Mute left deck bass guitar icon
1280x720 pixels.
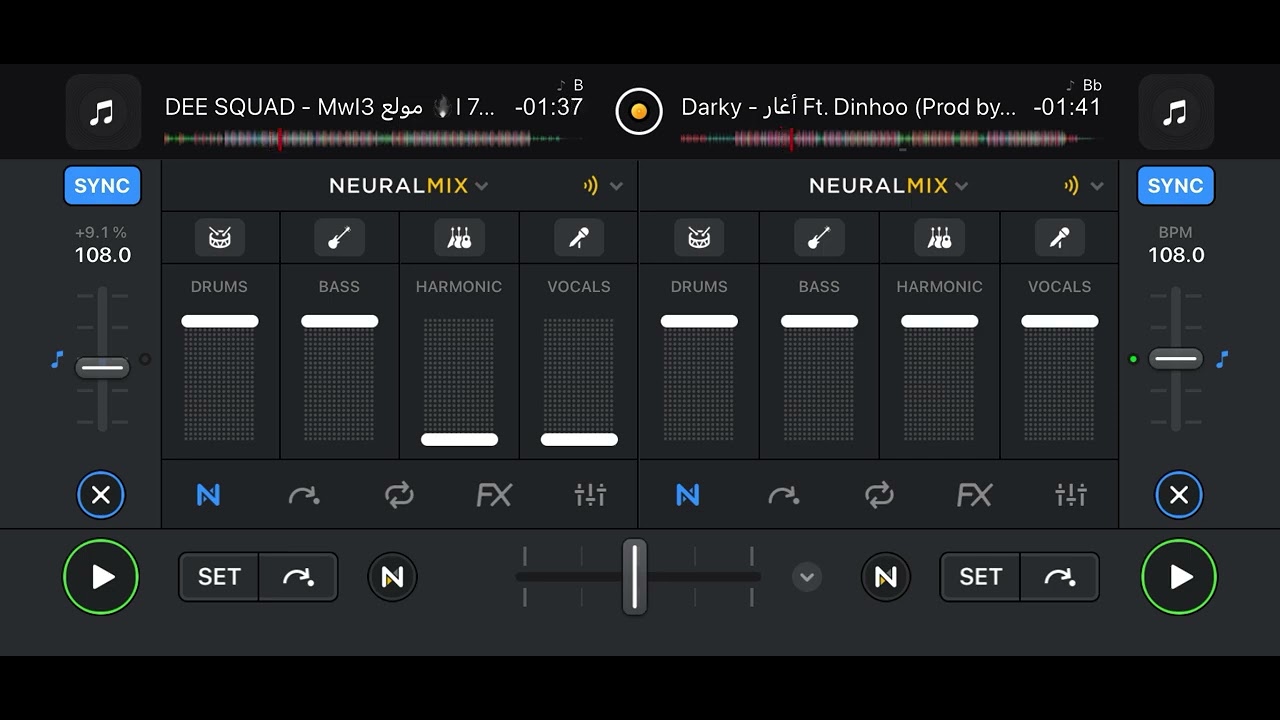tap(339, 238)
